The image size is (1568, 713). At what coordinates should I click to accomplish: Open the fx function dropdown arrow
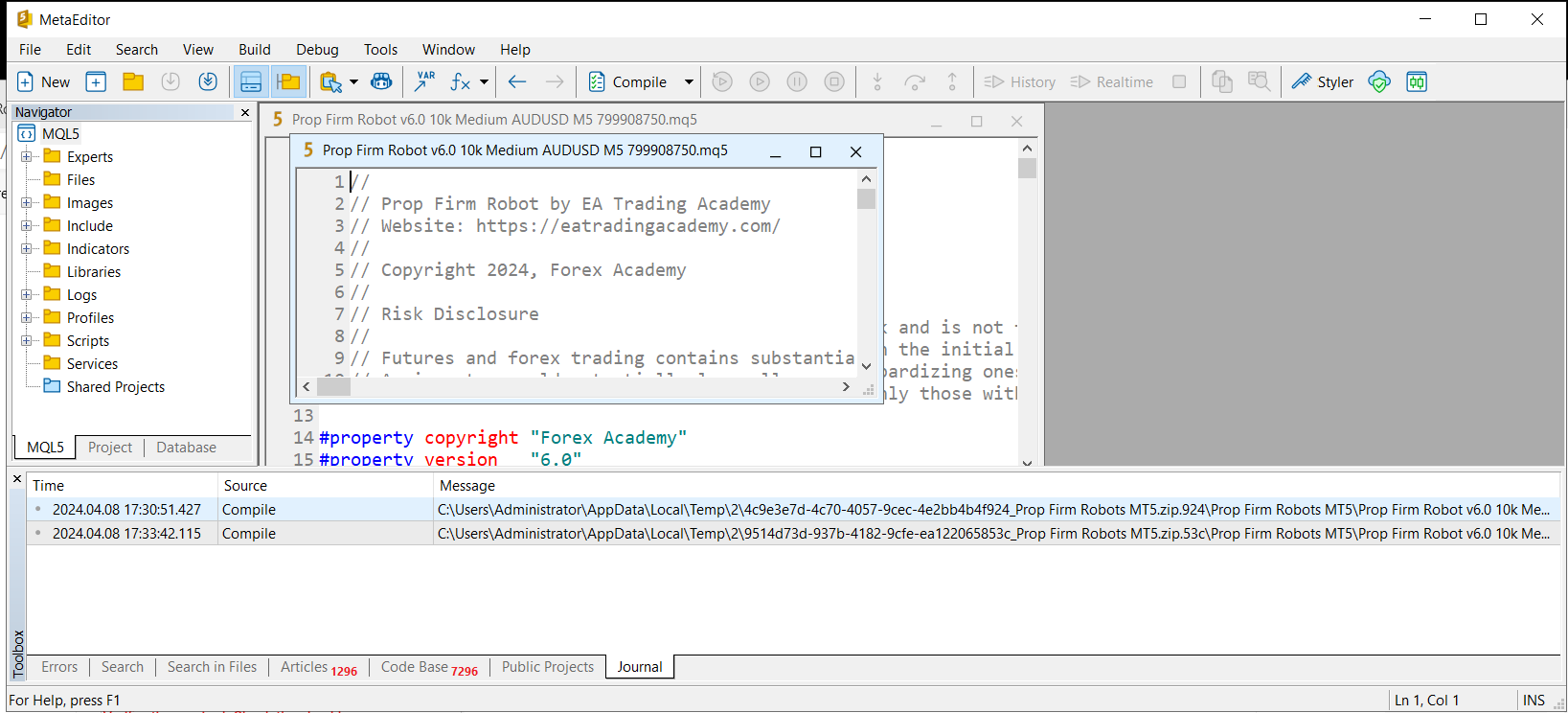pyautogui.click(x=484, y=82)
